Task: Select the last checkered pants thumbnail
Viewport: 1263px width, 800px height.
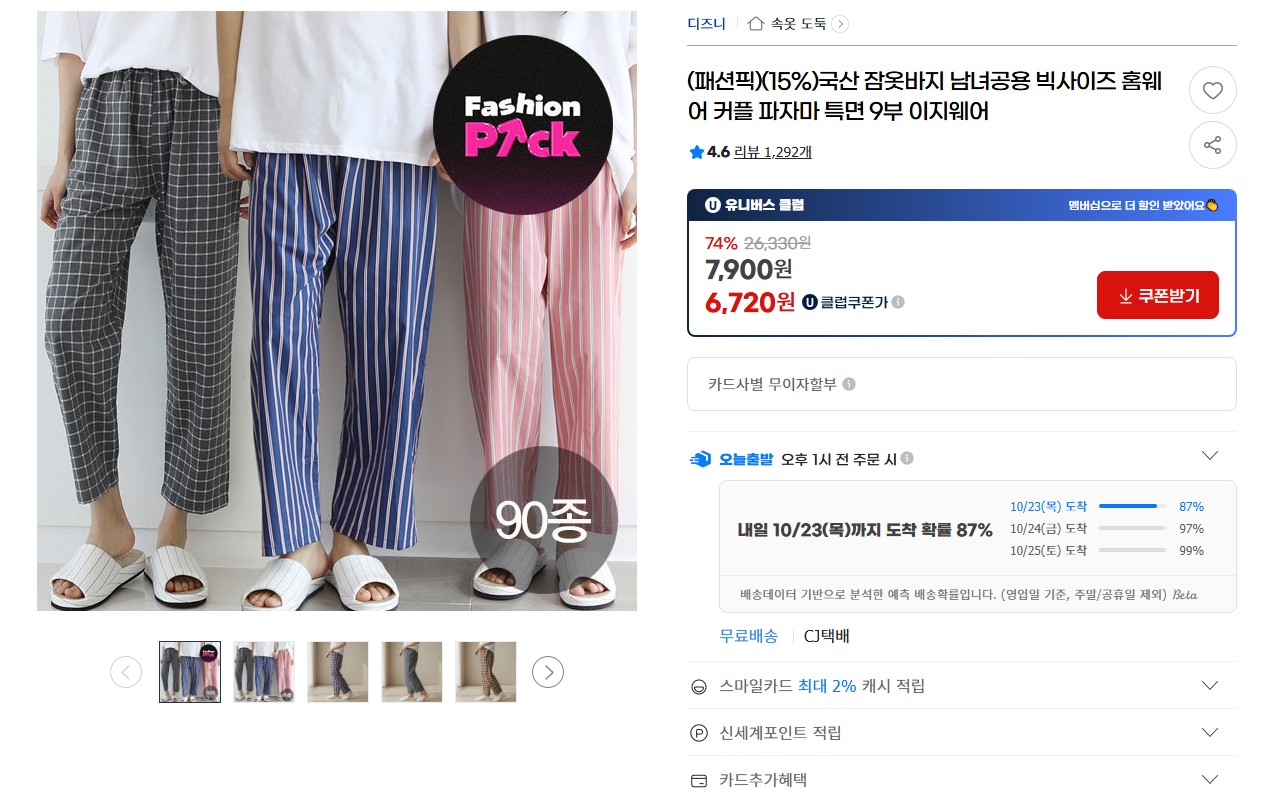Action: (x=486, y=672)
